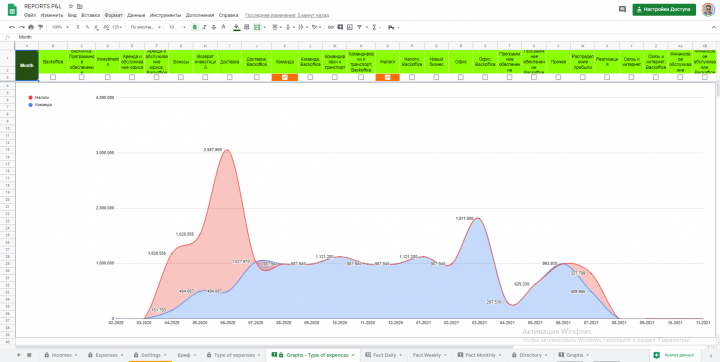Open the Справка menu
This screenshot has width=720, height=362.
point(228,15)
